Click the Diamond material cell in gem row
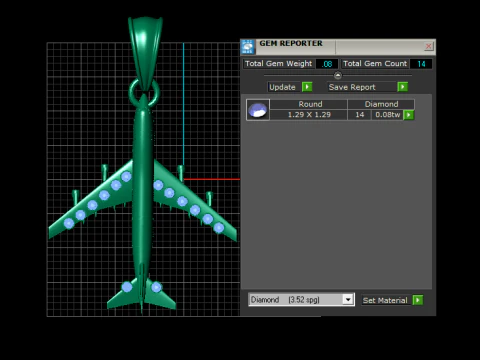The height and width of the screenshot is (360, 480). click(381, 104)
